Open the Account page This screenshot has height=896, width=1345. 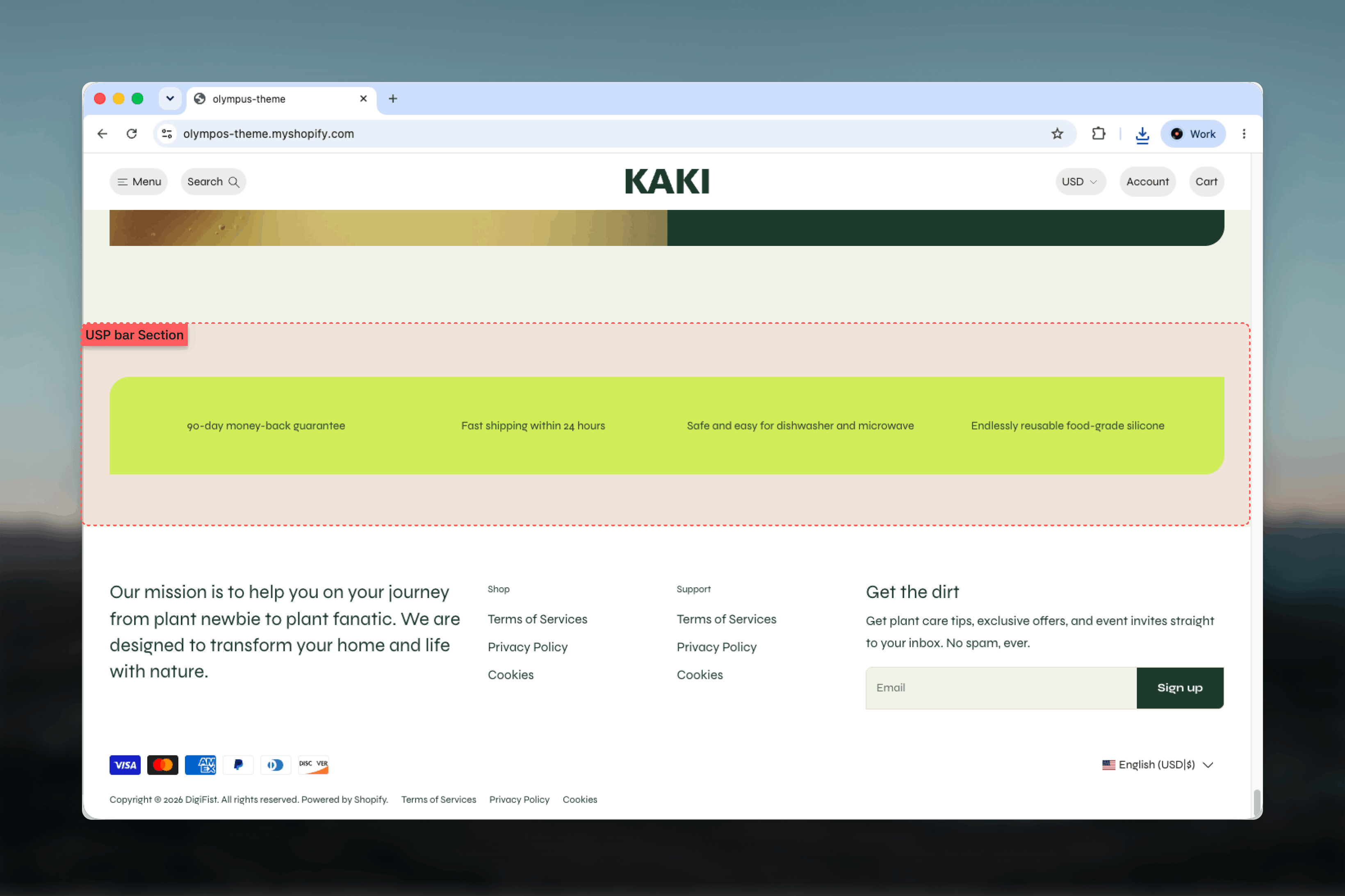click(1147, 182)
